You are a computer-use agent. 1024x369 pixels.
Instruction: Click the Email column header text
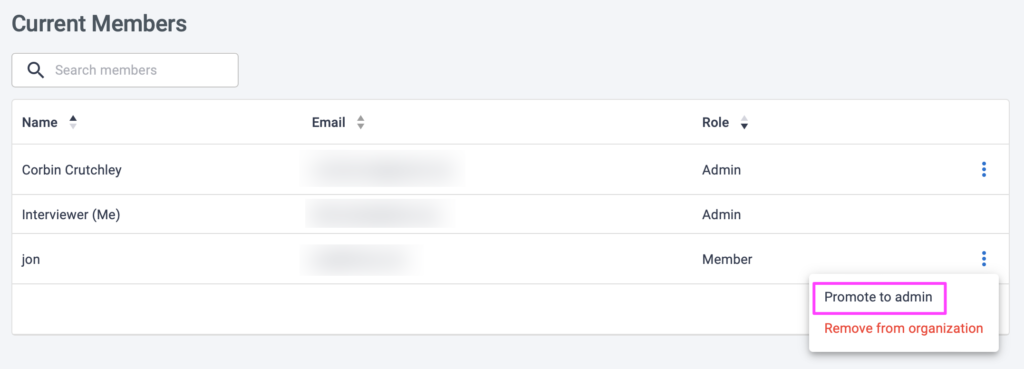click(x=328, y=122)
